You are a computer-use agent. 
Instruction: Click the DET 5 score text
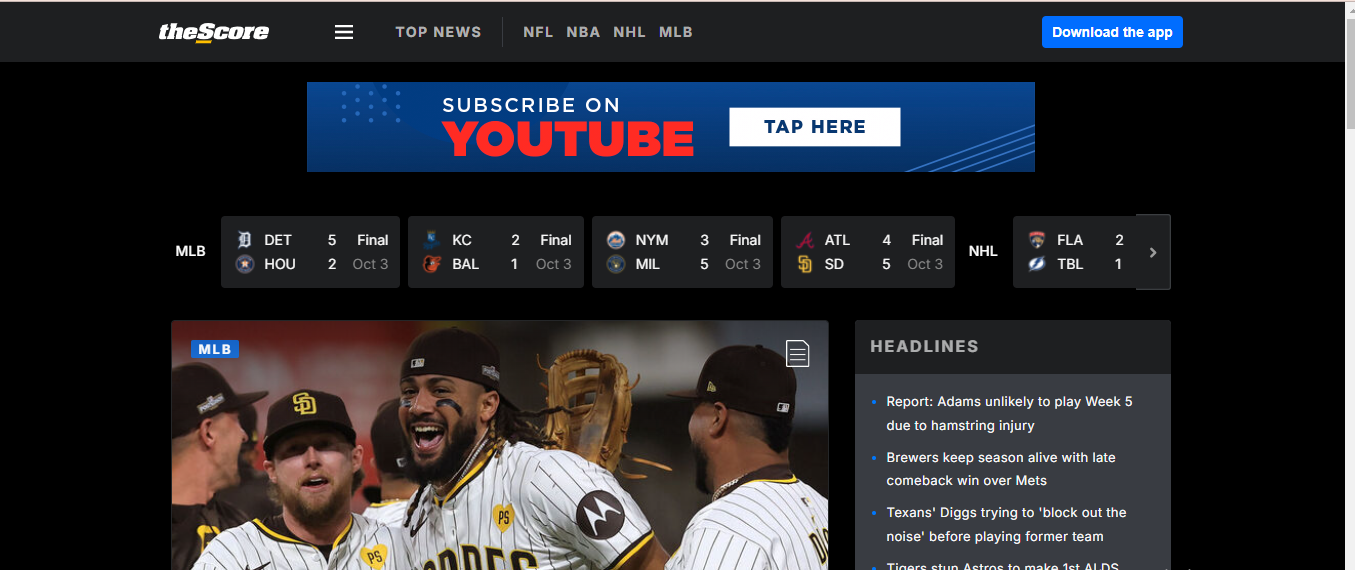click(300, 240)
